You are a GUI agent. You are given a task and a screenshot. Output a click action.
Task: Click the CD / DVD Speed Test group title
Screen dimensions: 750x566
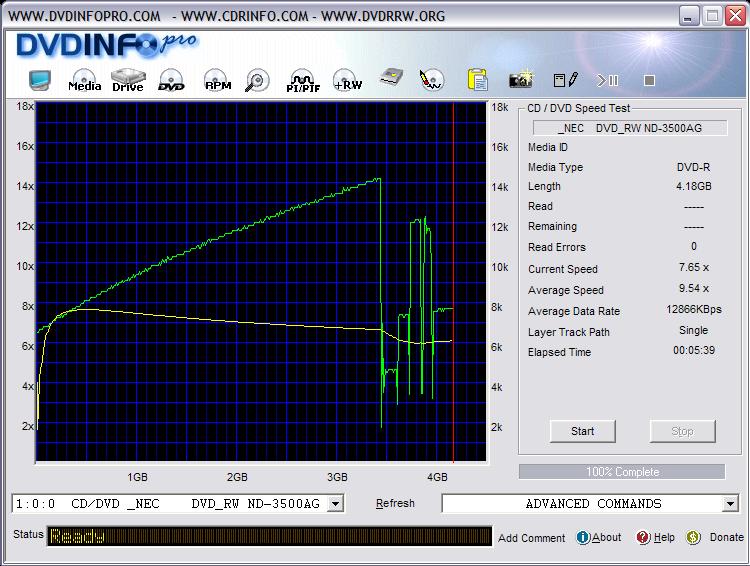578,108
